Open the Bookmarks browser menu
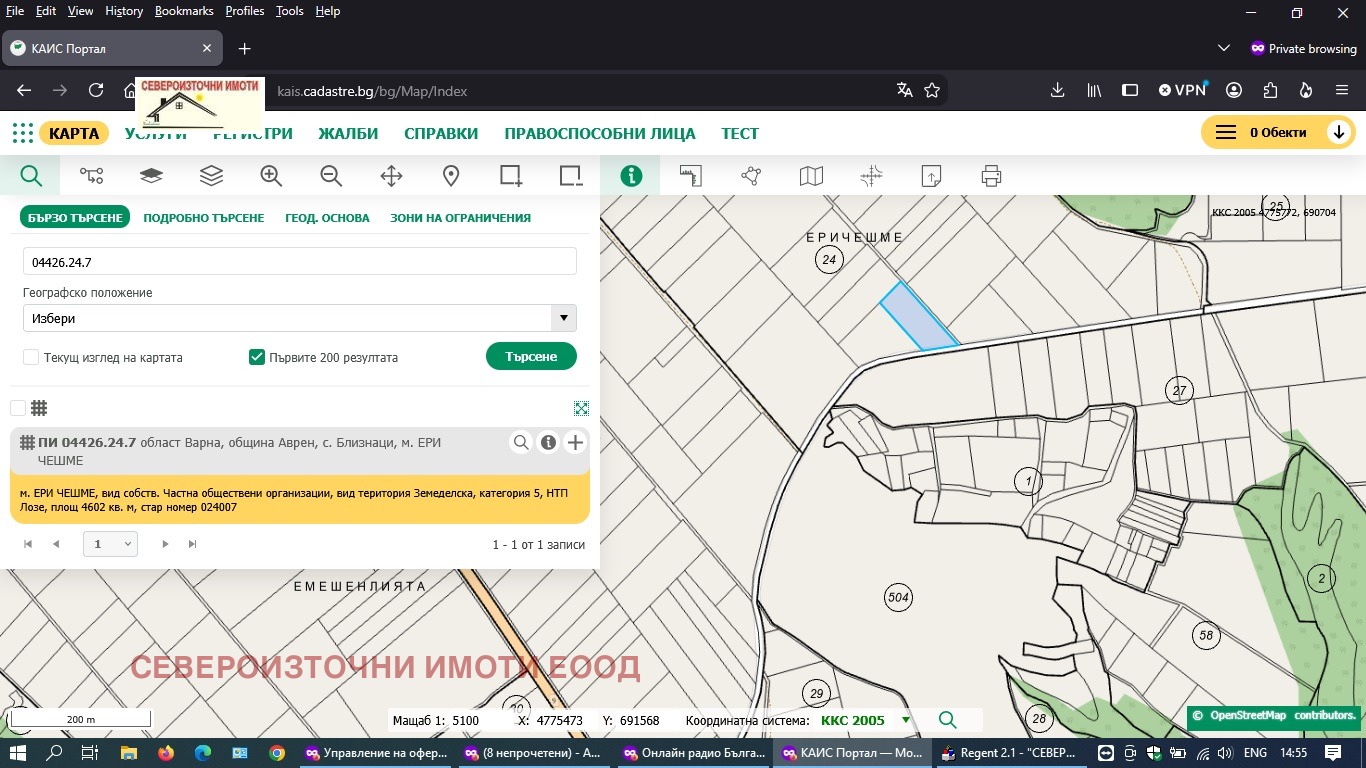 coord(184,11)
